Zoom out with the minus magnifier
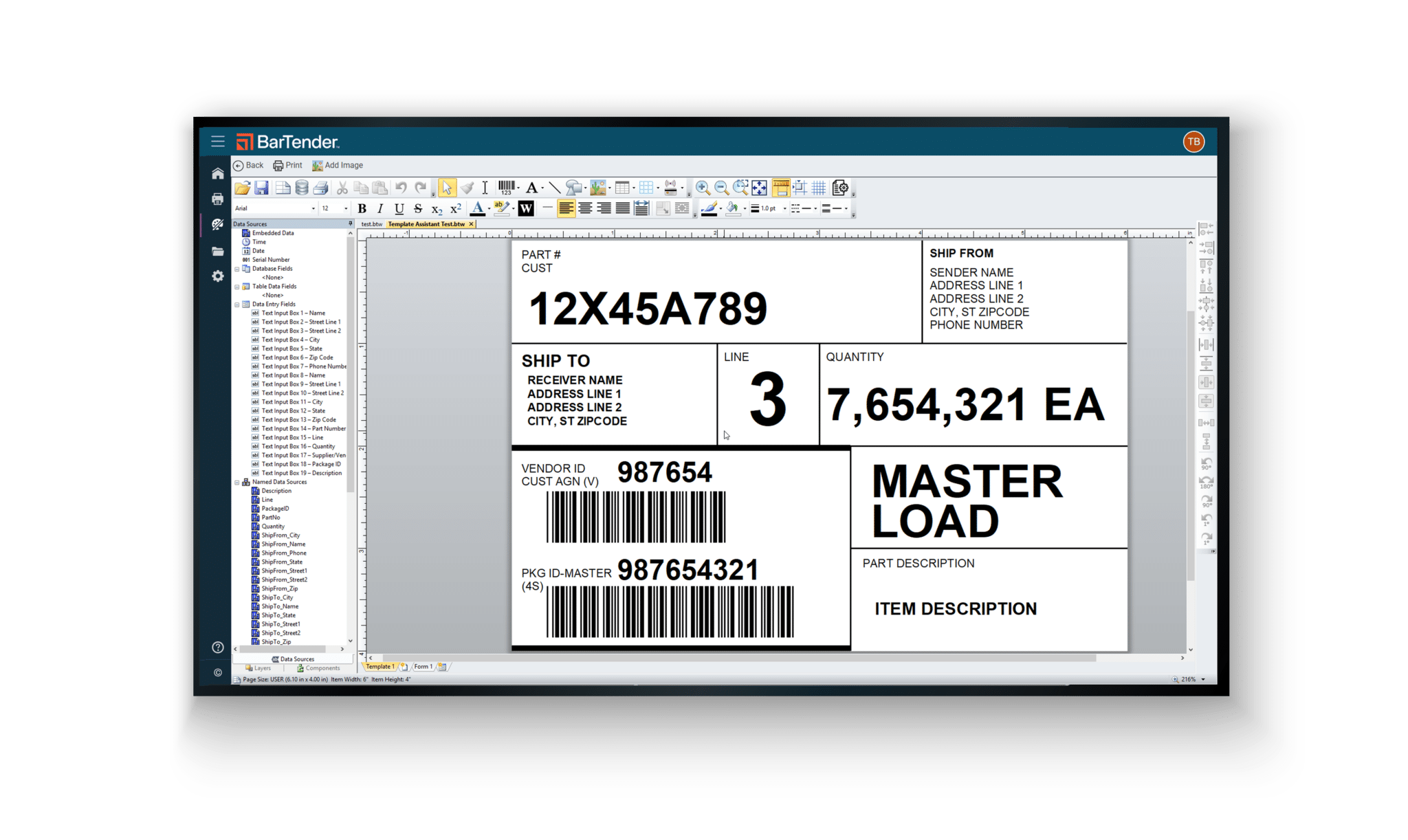Viewport: 1408px width, 840px height. point(721,188)
